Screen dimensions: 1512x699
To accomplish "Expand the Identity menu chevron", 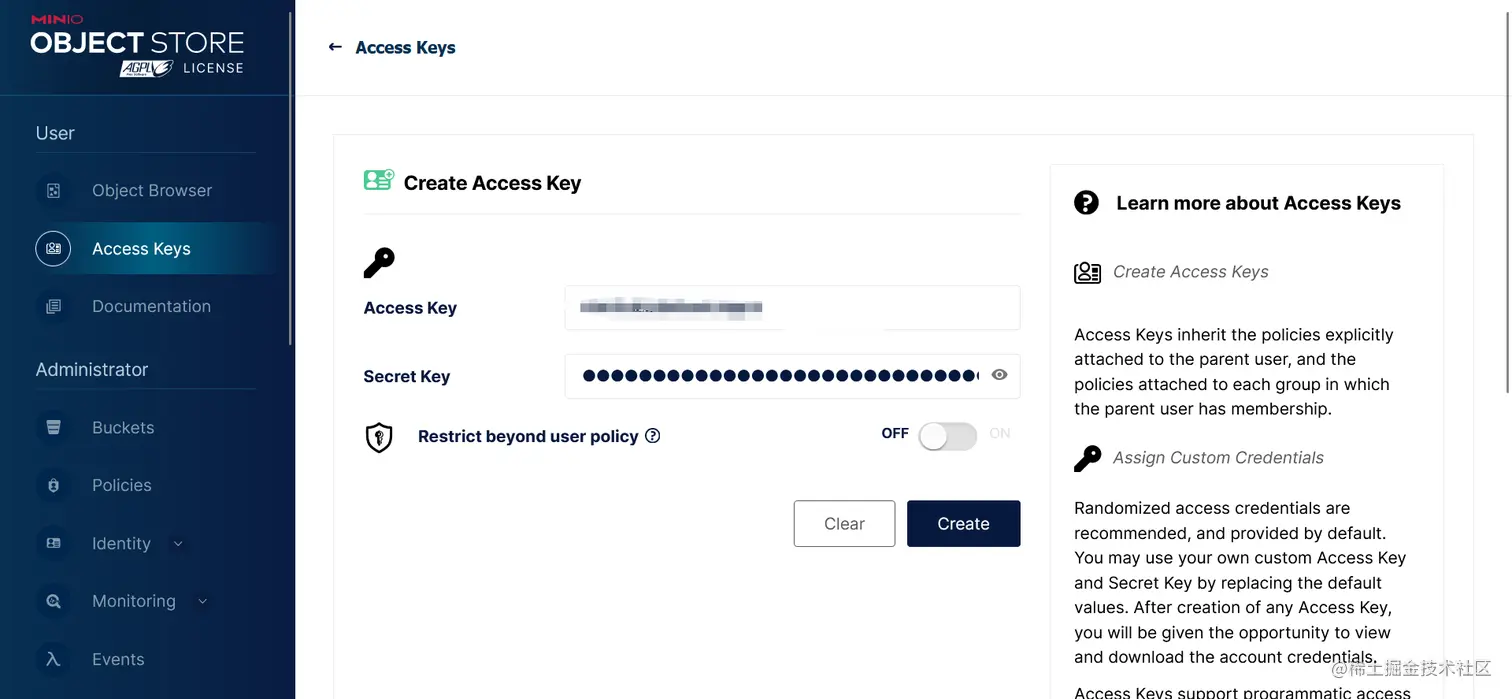I will [178, 544].
